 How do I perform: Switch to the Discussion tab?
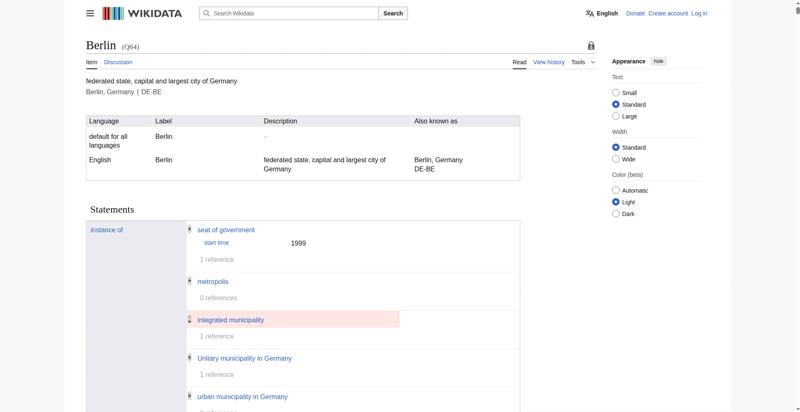pos(118,62)
